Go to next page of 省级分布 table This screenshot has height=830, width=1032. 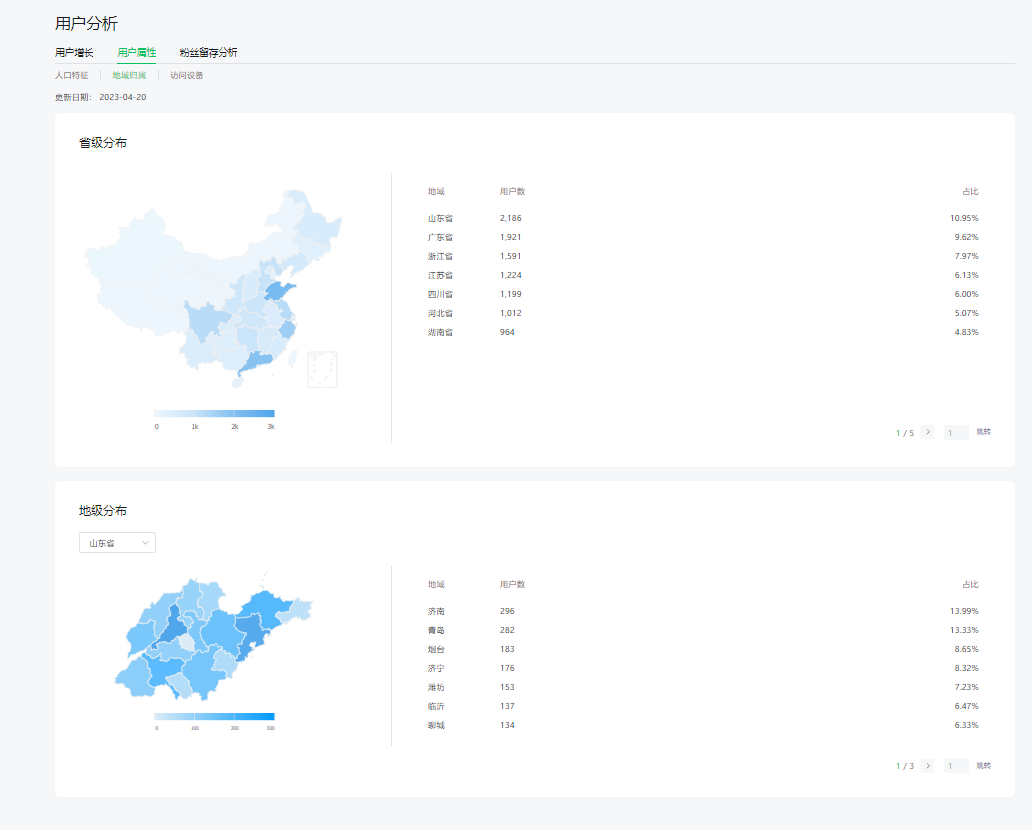[x=928, y=432]
